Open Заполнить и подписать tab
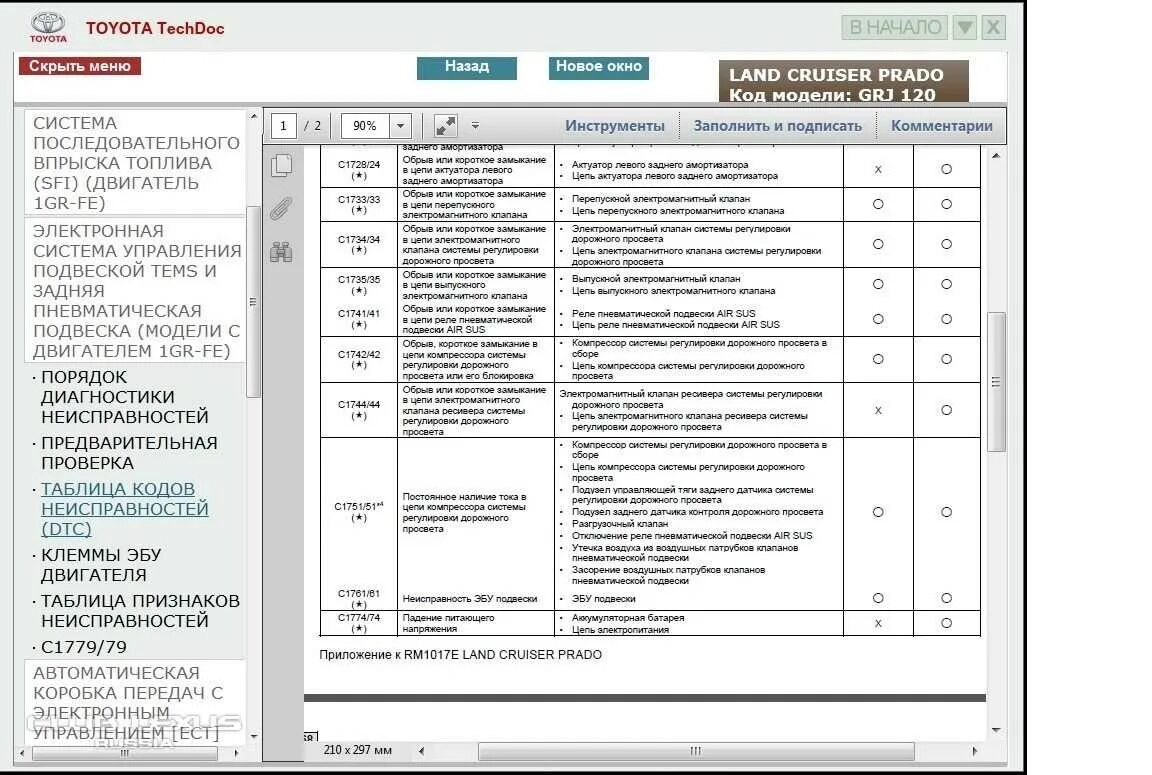 pos(777,126)
